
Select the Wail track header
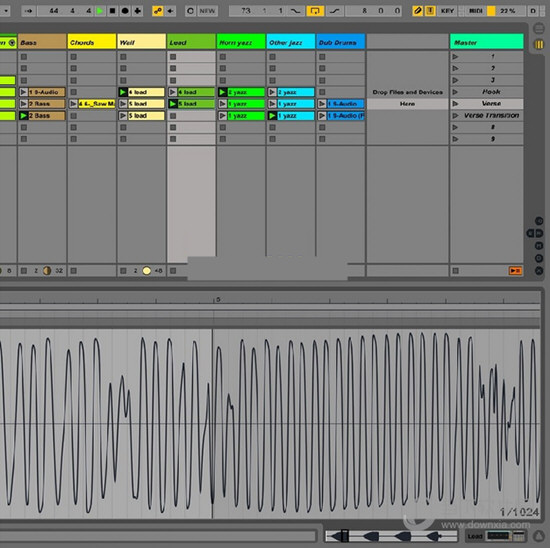coord(141,42)
